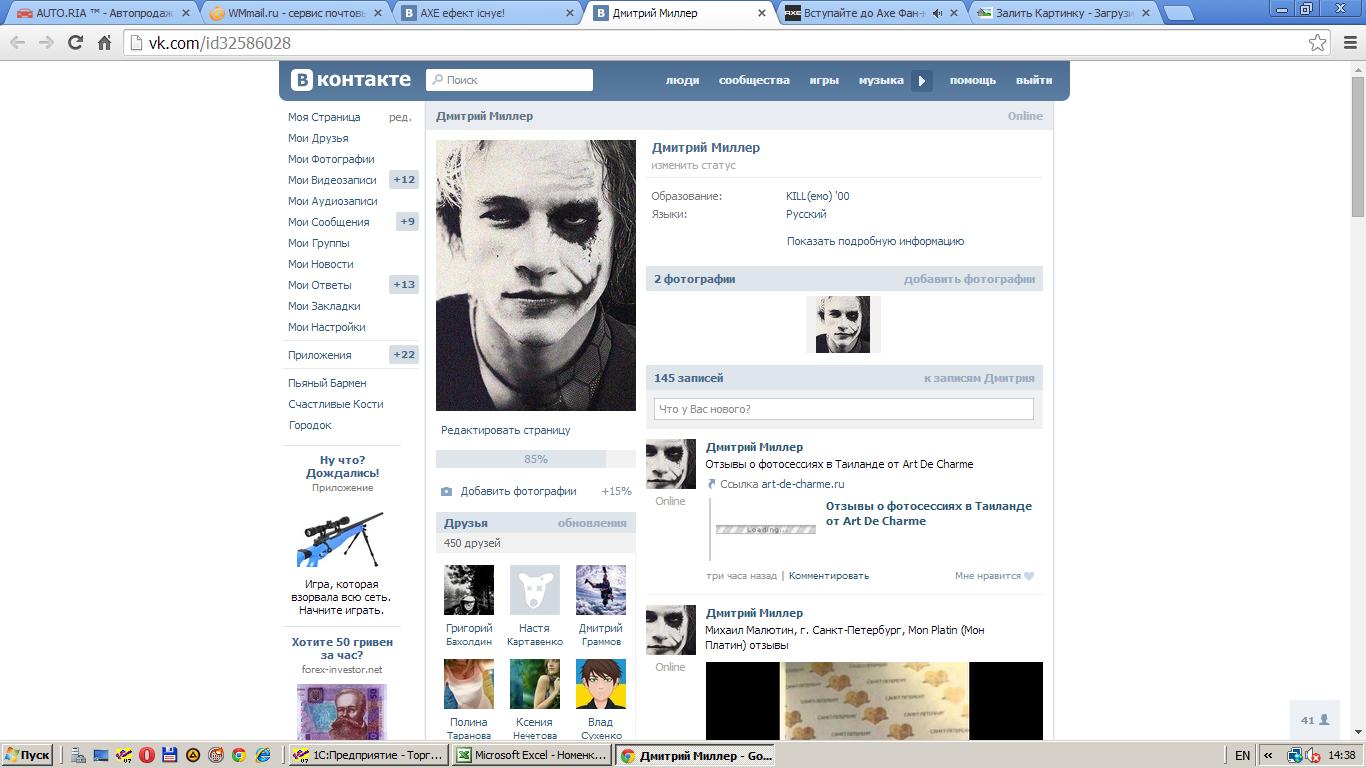
Task: Expand Показать подробную информацию
Action: [875, 241]
